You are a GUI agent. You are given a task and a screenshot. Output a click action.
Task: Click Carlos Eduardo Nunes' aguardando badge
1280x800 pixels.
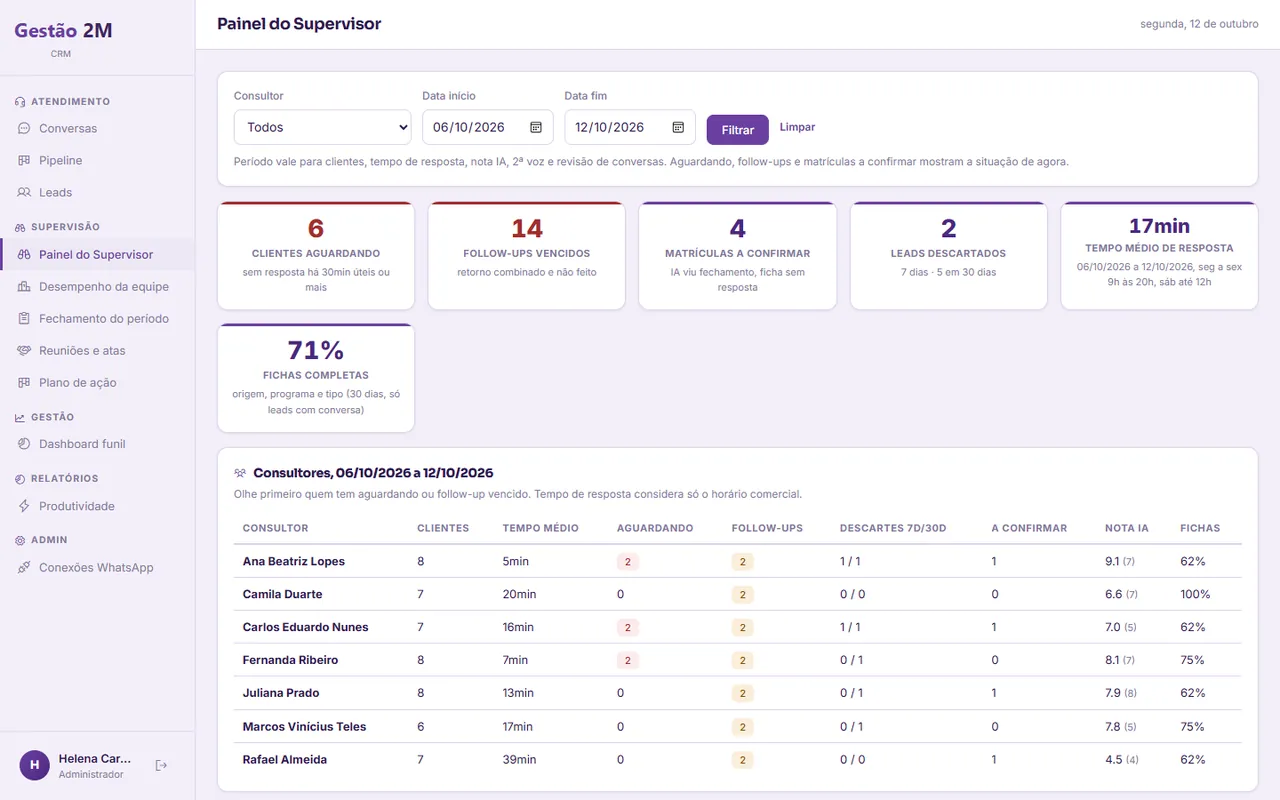point(628,627)
